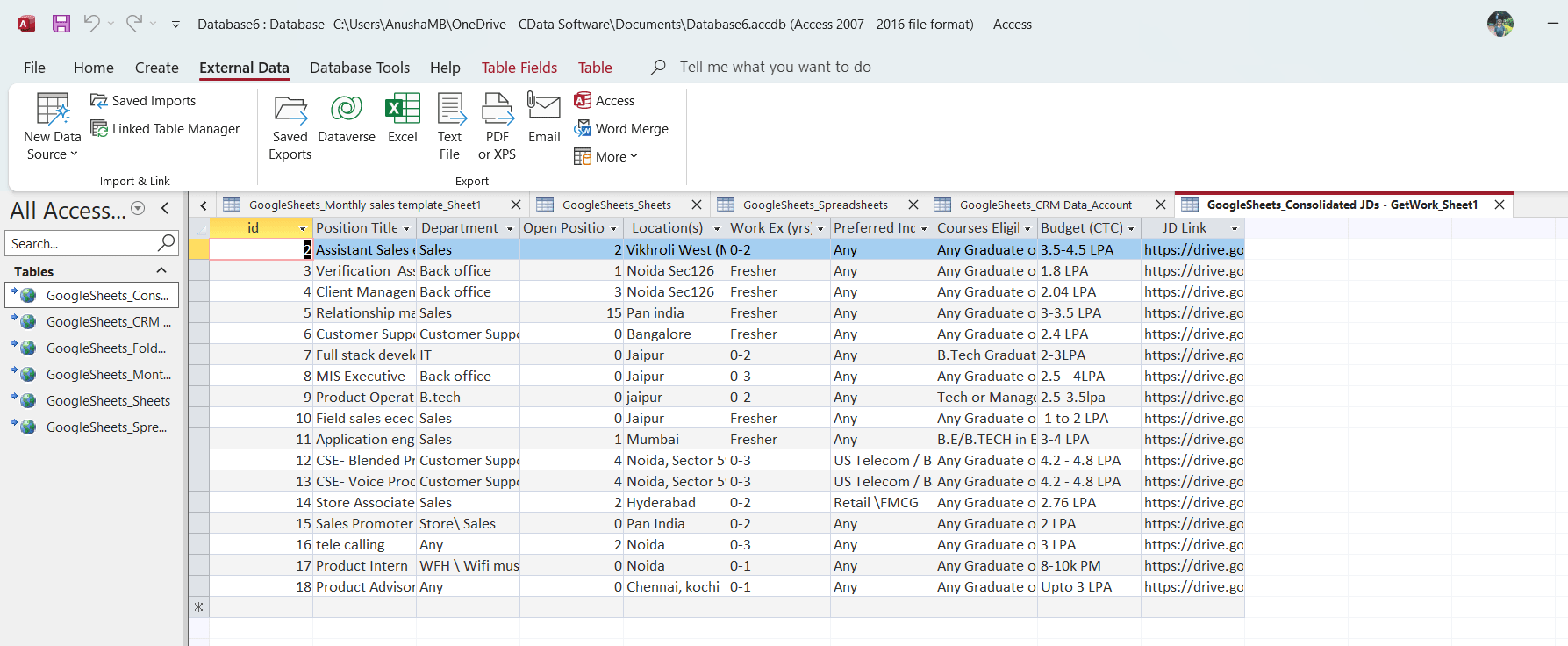1568x646 pixels.
Task: Open Linked Table Manager
Action: coord(165,129)
